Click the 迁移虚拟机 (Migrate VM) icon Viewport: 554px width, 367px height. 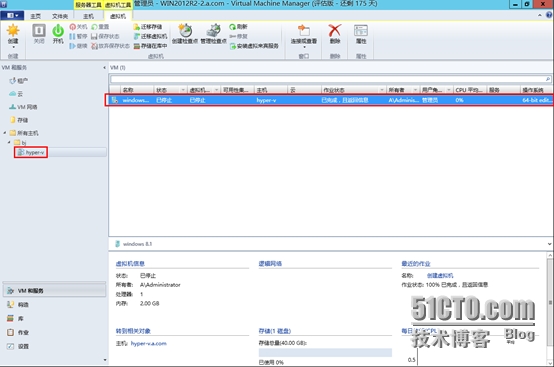(x=136, y=36)
